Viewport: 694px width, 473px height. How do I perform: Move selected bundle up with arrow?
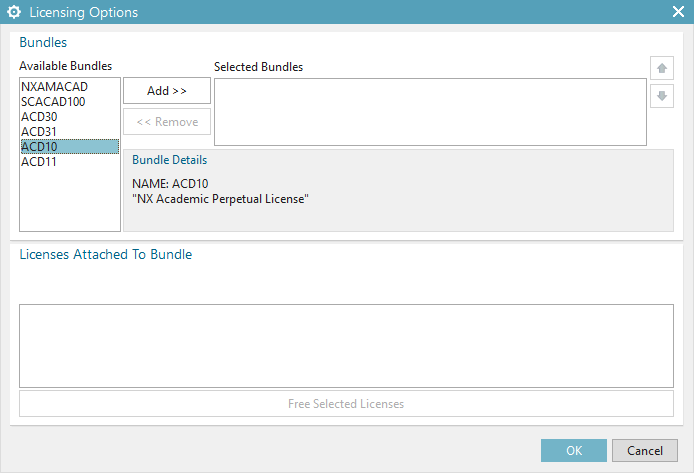(660, 69)
